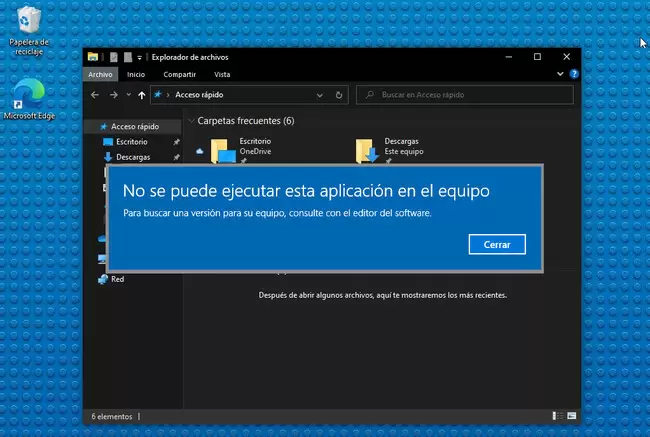Expand the ribbon with the chevron
The image size is (650, 437).
pyautogui.click(x=560, y=74)
